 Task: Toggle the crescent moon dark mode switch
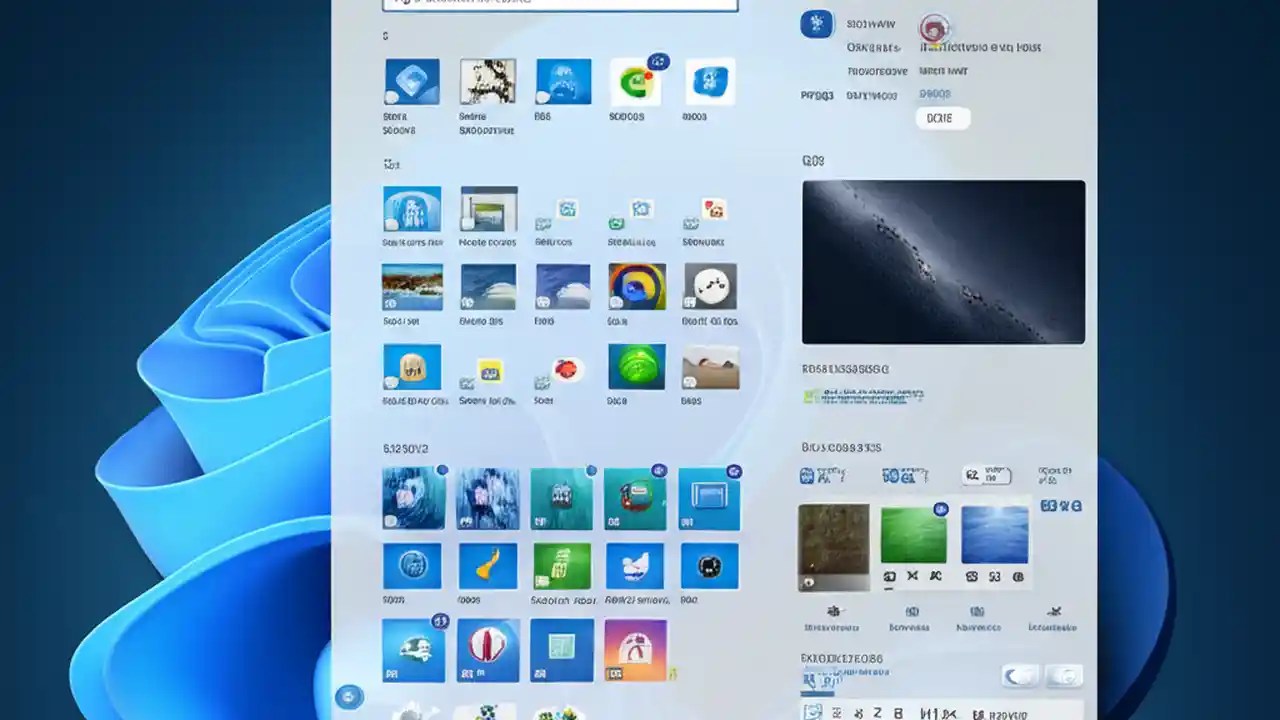[x=1019, y=676]
